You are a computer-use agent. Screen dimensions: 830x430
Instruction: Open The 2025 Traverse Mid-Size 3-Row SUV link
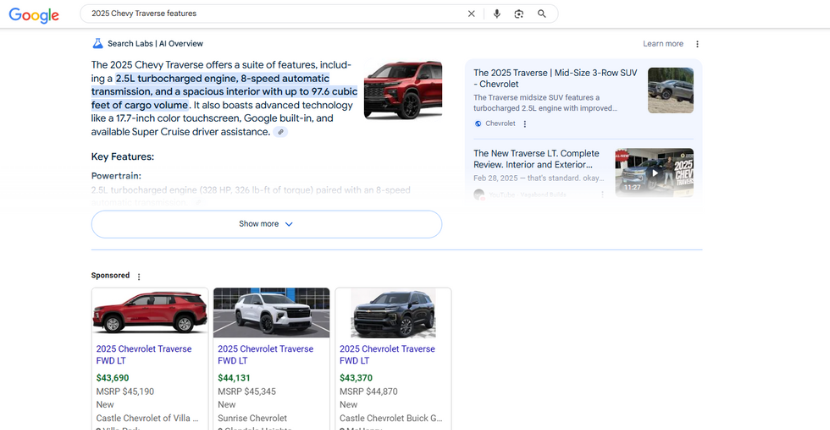point(555,78)
